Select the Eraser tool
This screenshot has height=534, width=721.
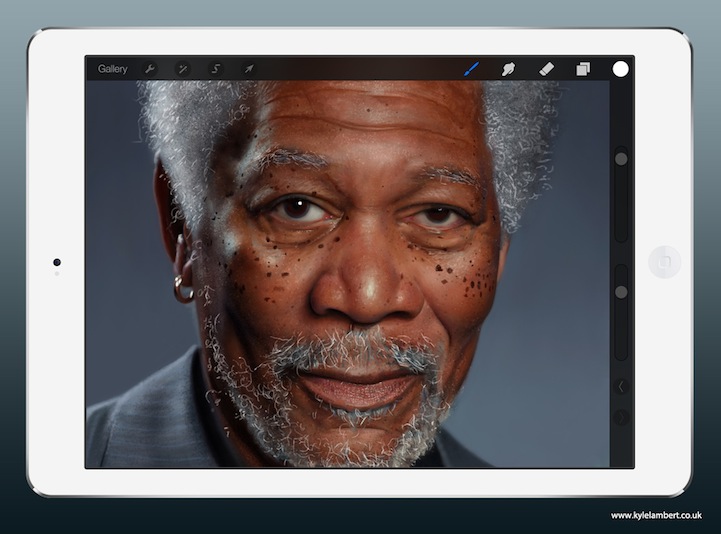point(545,69)
